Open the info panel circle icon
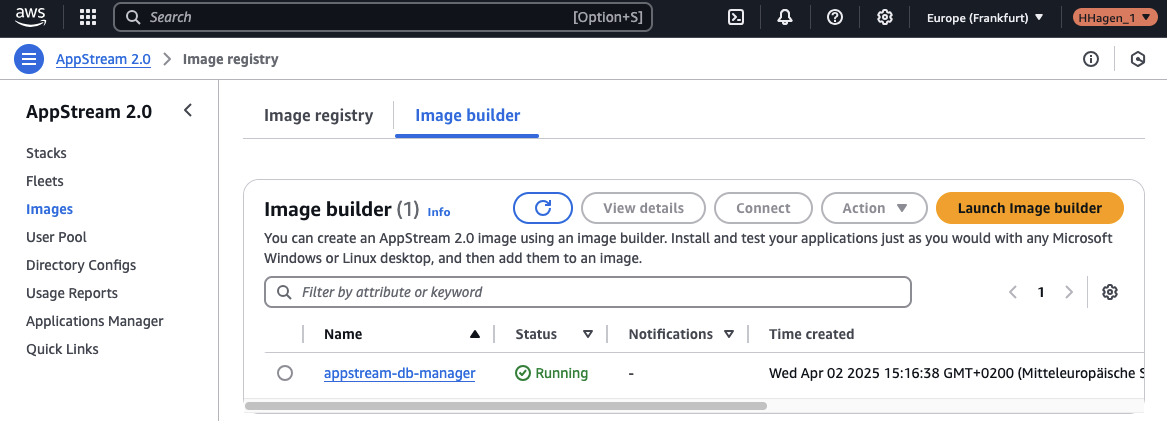The height and width of the screenshot is (421, 1167). coord(1091,59)
